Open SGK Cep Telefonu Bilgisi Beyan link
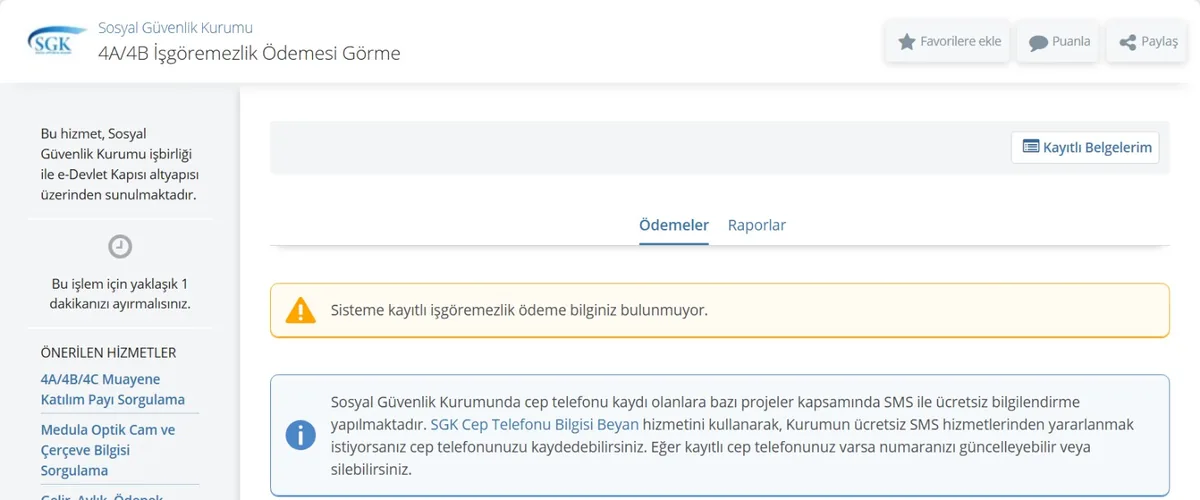 tap(535, 424)
